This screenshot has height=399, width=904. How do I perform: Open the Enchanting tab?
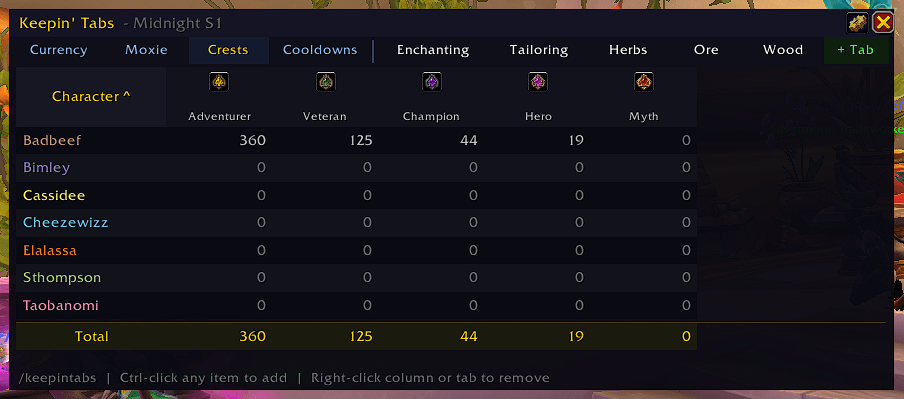coord(433,50)
